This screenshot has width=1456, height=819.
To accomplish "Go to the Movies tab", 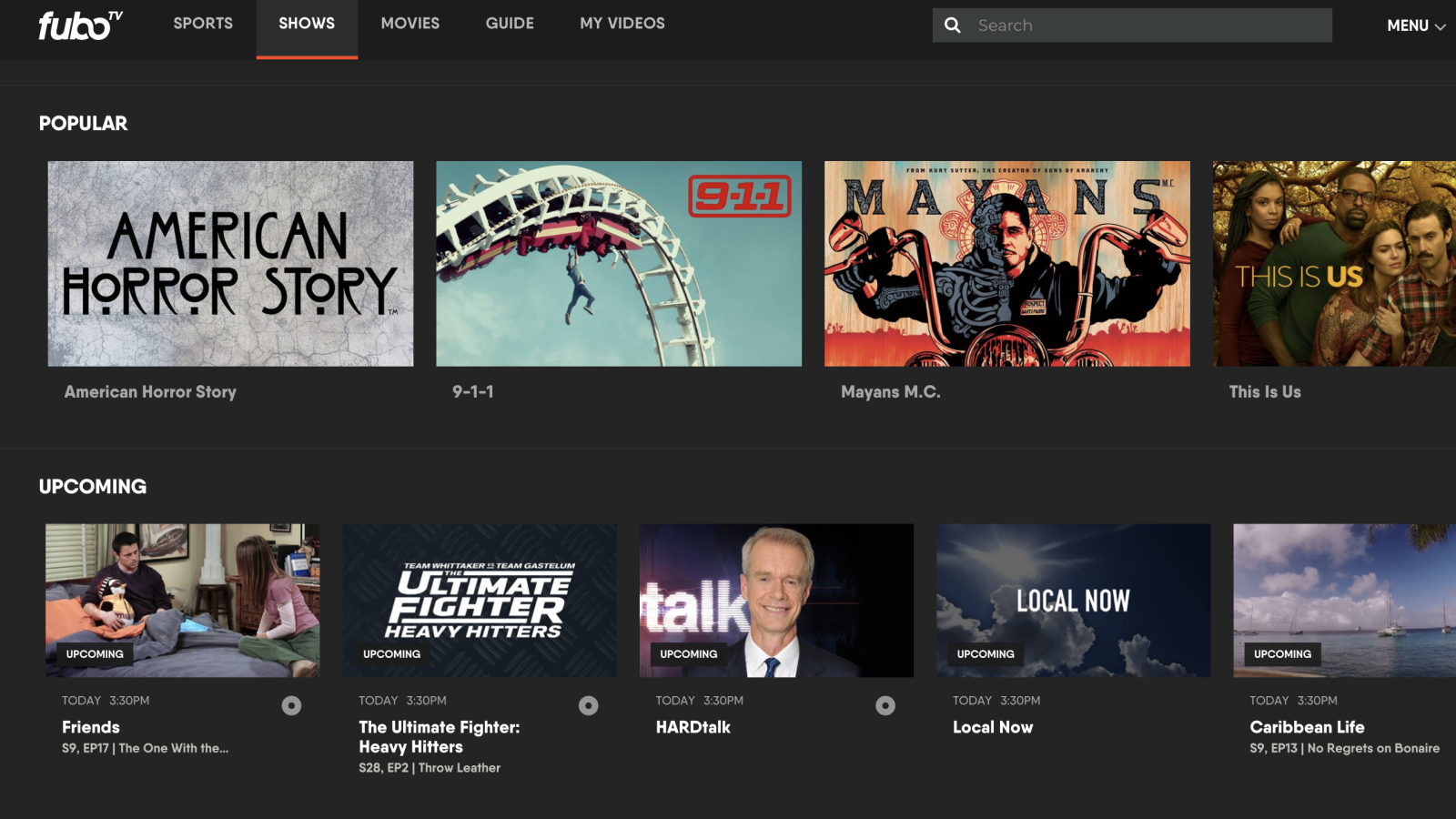I will 410,24.
